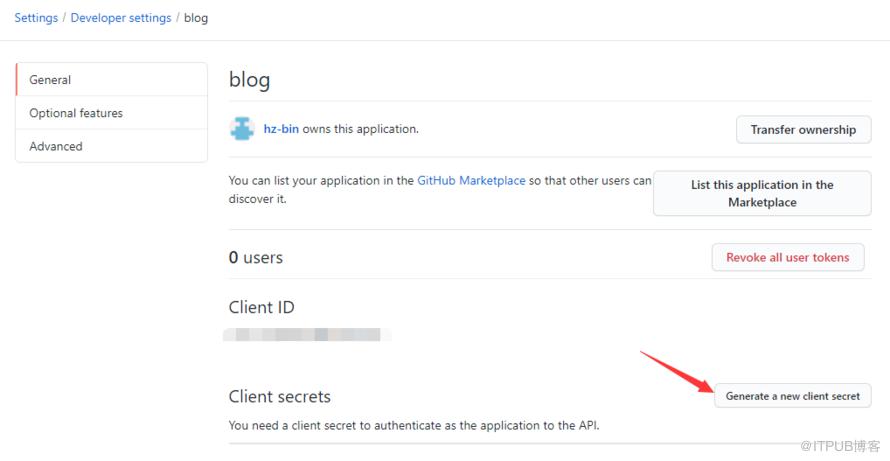The height and width of the screenshot is (461, 890).
Task: Click the client secret description text
Action: (x=414, y=425)
